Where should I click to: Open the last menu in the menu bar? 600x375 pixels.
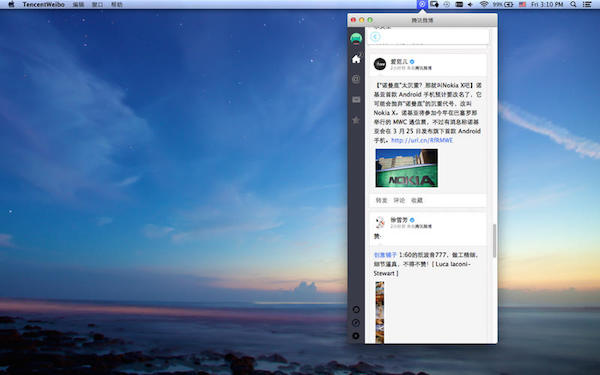[117, 5]
